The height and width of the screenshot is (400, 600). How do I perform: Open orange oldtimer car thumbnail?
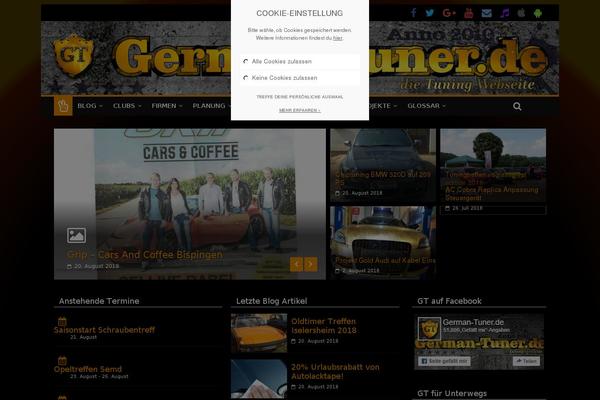point(259,333)
